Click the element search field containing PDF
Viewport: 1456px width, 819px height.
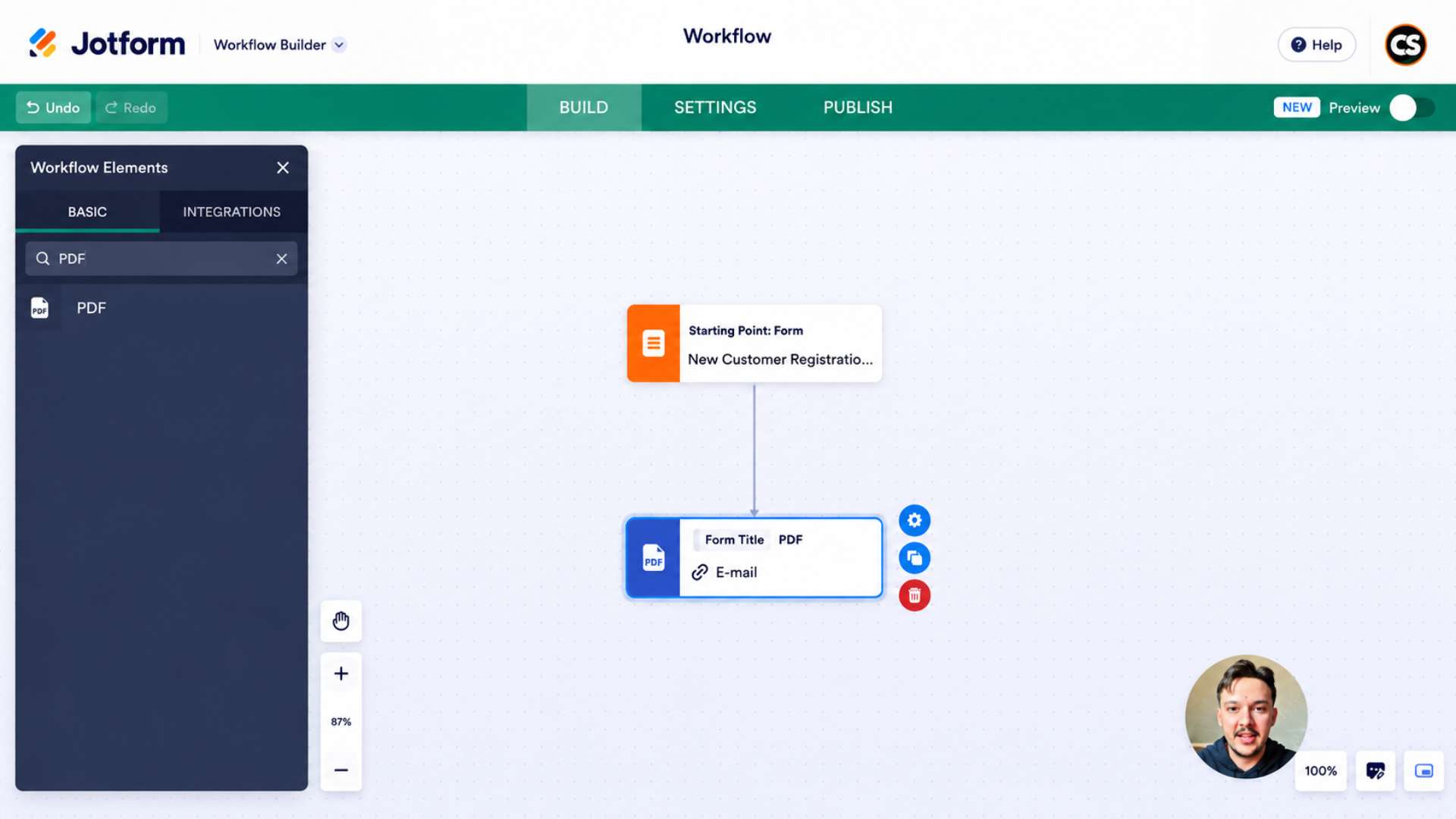click(162, 259)
